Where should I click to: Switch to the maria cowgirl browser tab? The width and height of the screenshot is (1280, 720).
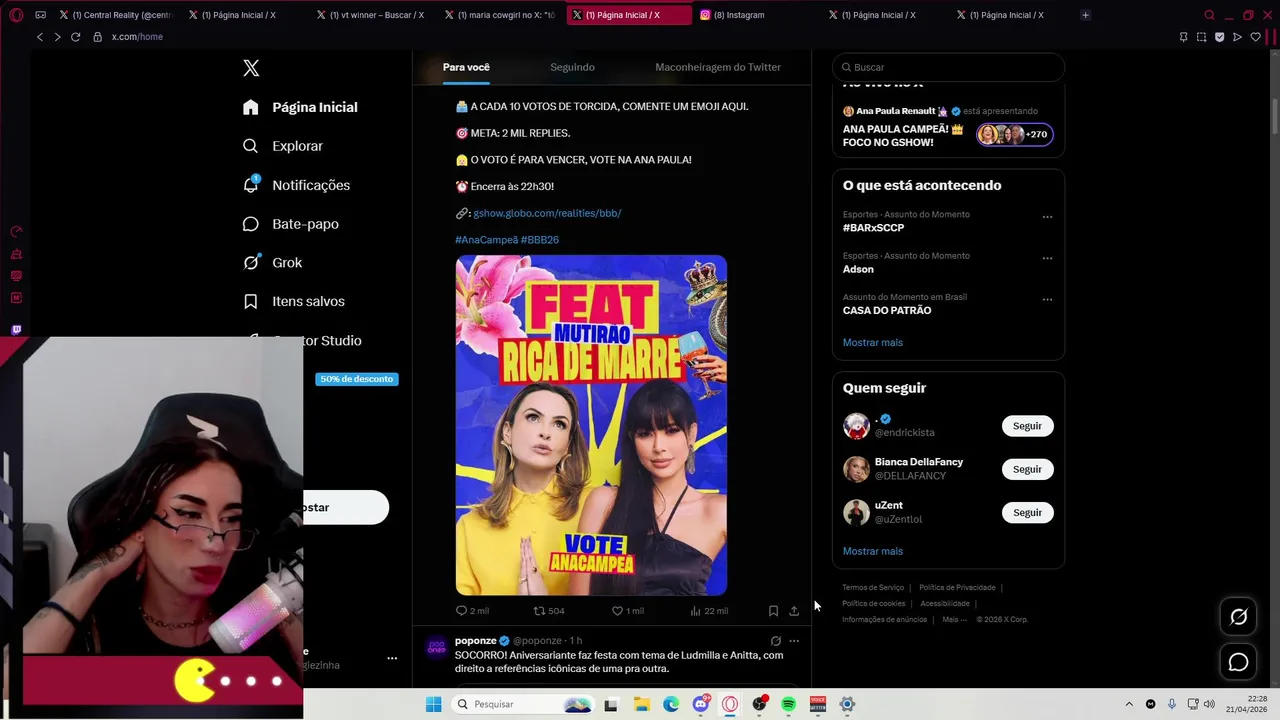point(499,15)
